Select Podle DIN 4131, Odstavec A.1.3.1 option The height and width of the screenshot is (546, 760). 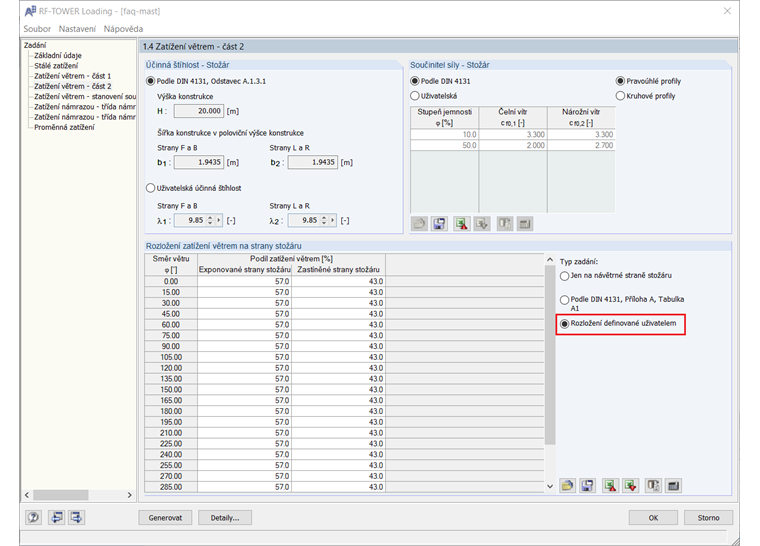coord(151,81)
